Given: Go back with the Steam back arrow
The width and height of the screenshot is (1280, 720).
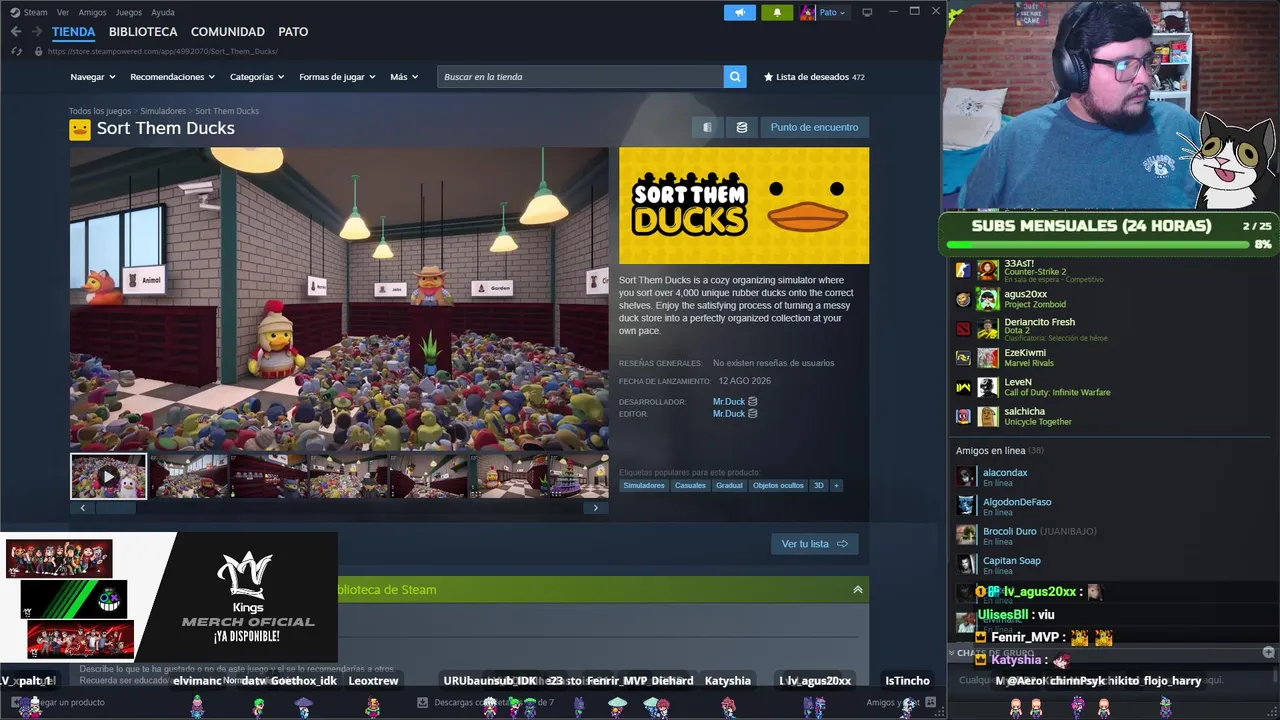Looking at the screenshot, I should [x=16, y=32].
